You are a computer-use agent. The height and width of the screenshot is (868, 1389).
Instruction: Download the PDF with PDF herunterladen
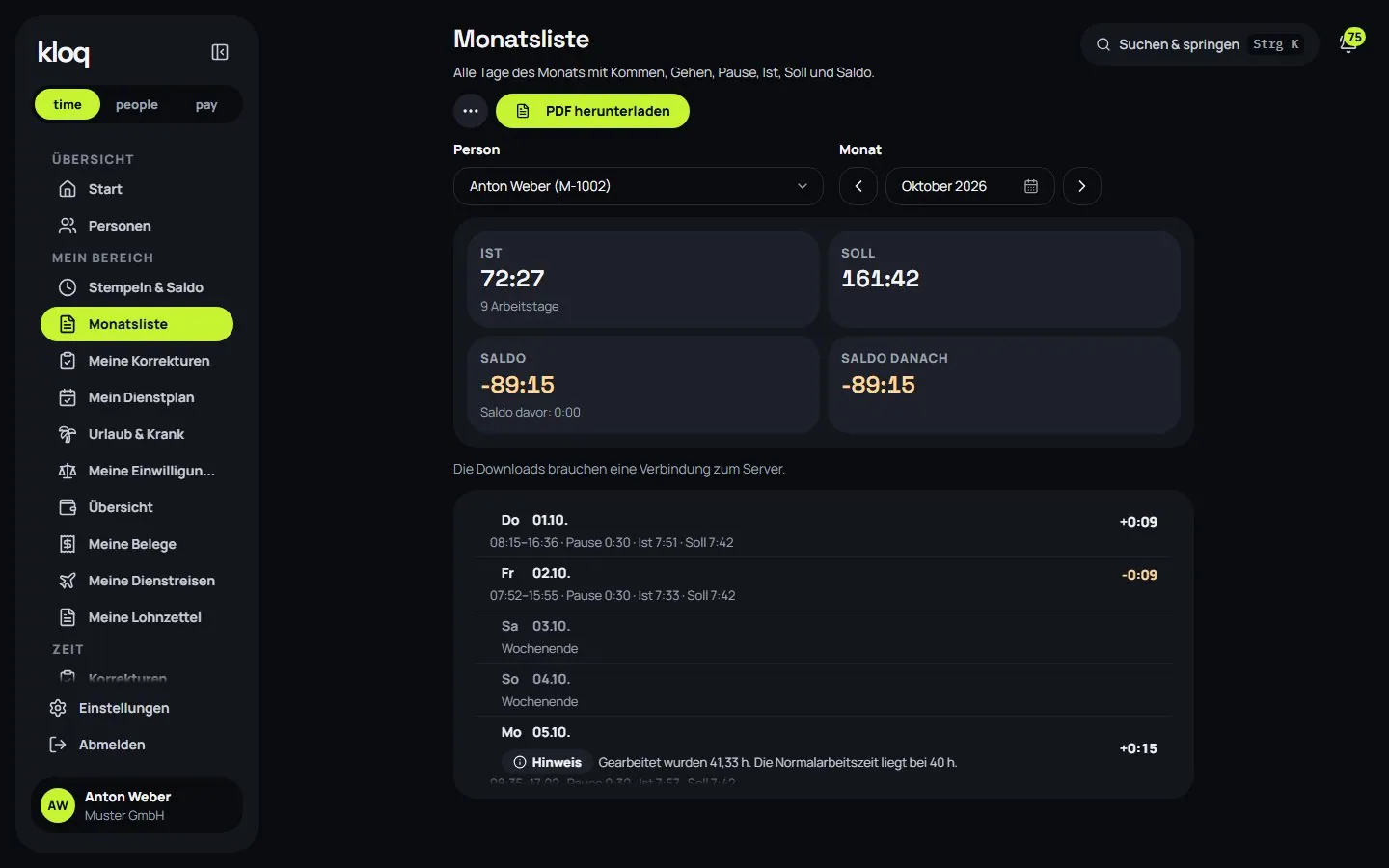(x=592, y=111)
